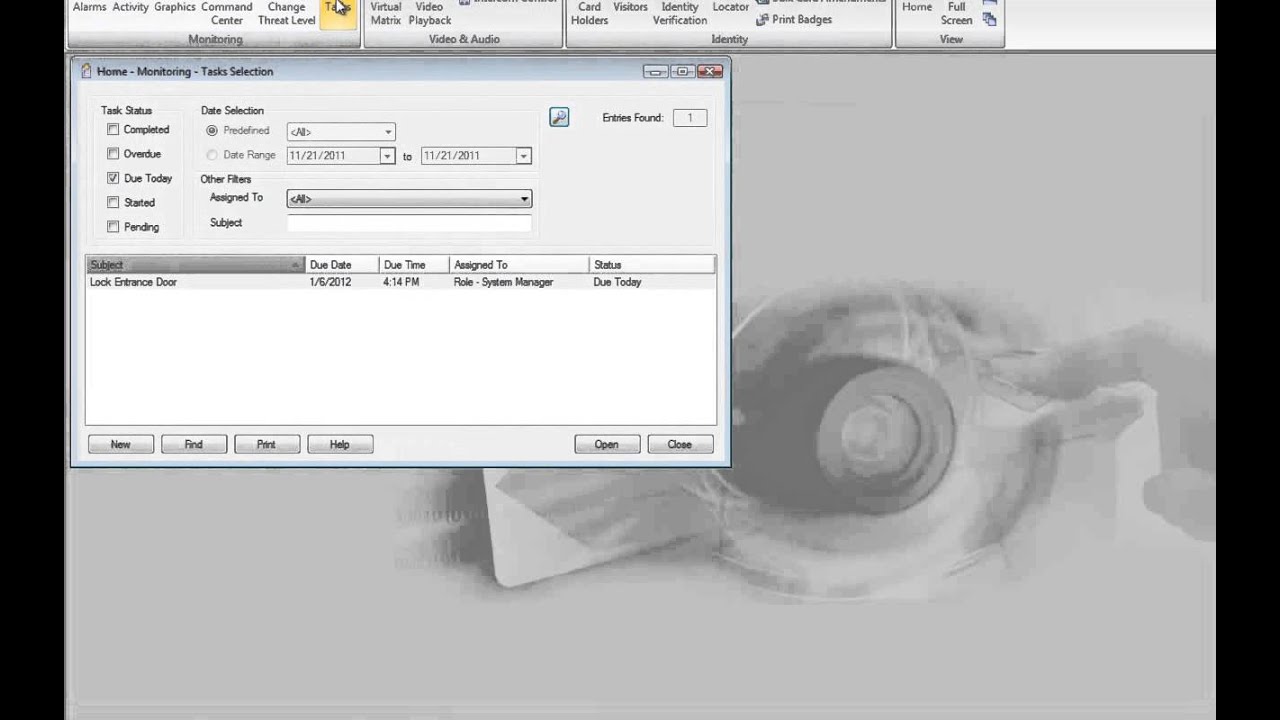The width and height of the screenshot is (1280, 720).
Task: Click the Due Today status cell in list
Action: (x=617, y=282)
